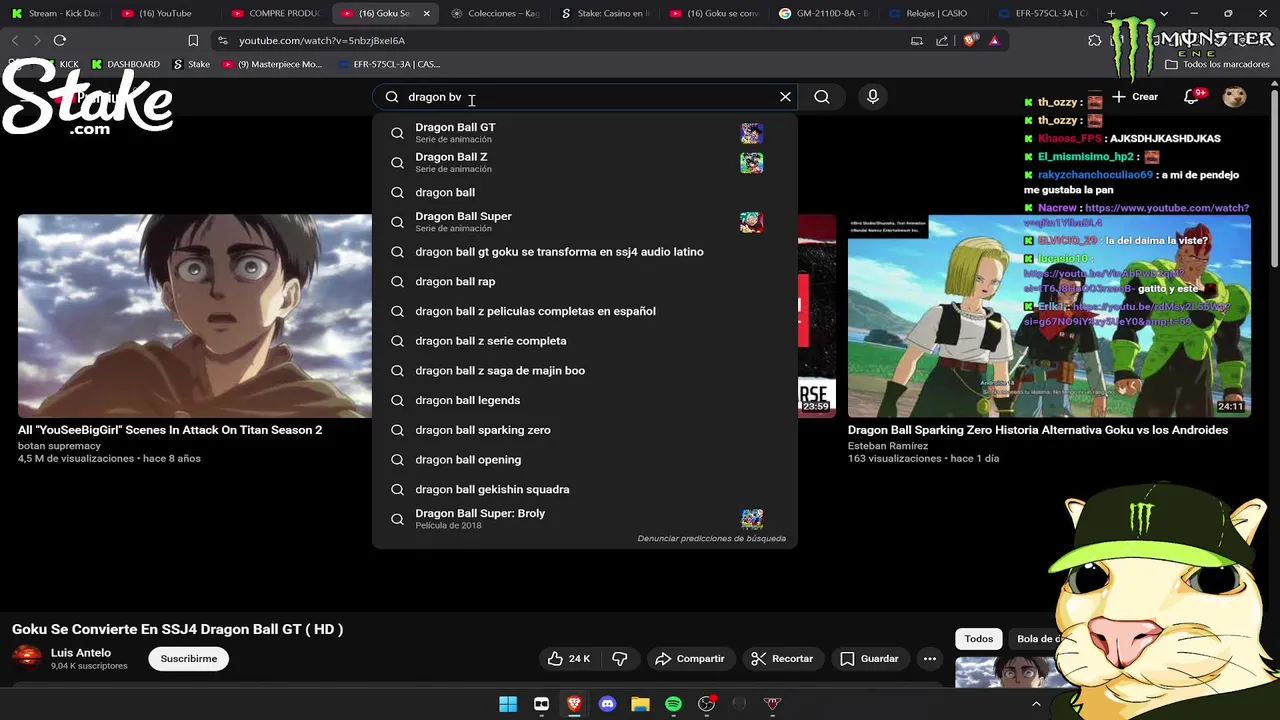Close the active Goku Se tab
The image size is (1280, 720).
(427, 13)
